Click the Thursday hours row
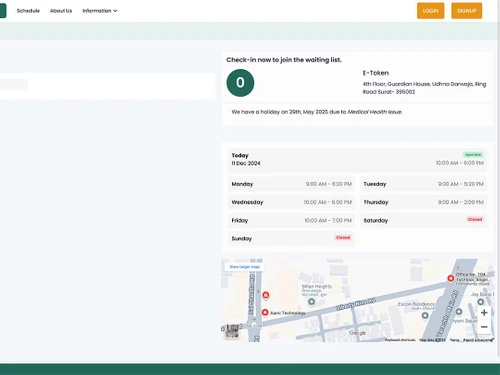 click(x=423, y=202)
